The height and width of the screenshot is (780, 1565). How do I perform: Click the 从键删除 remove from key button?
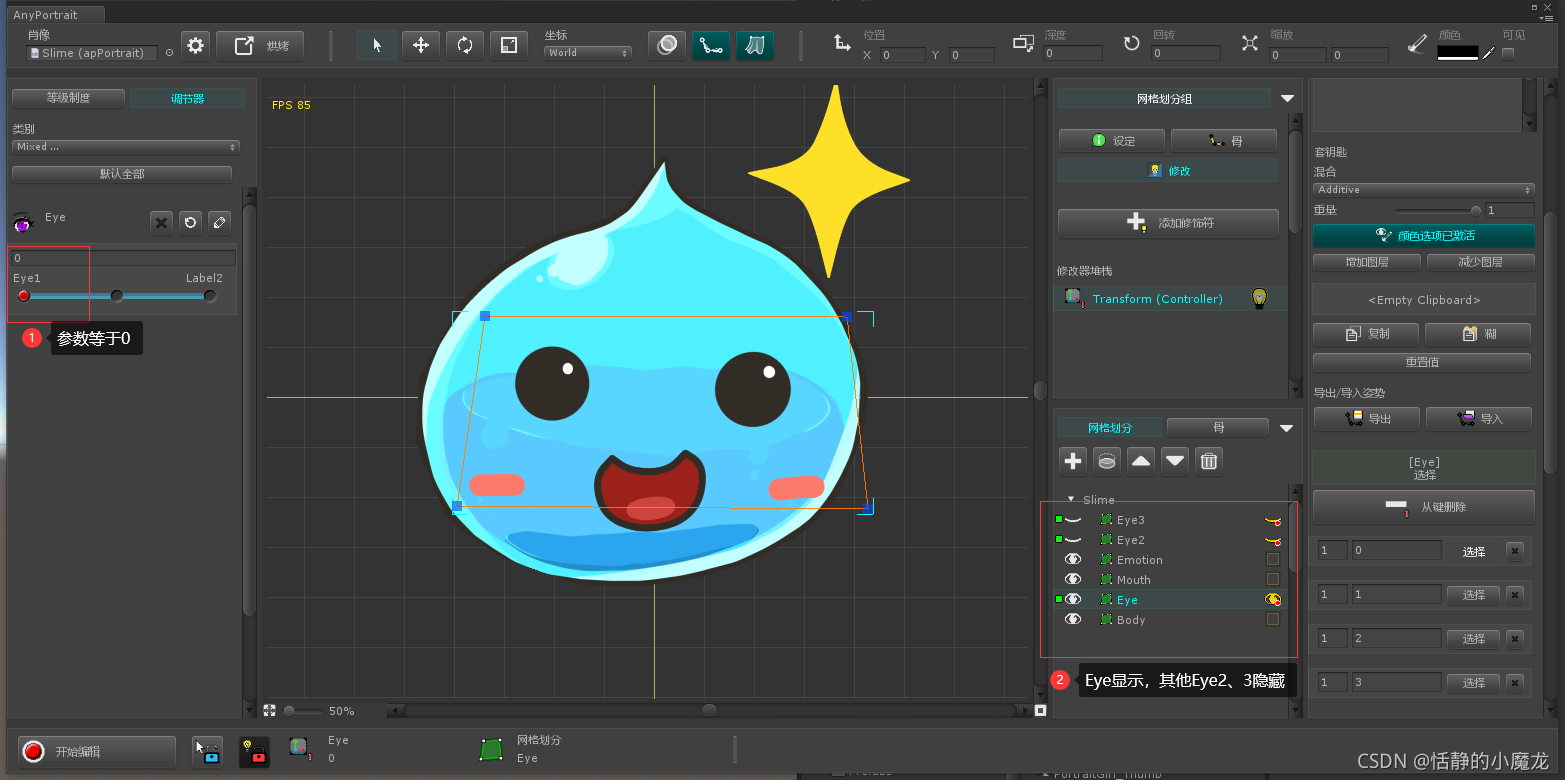(x=1424, y=507)
